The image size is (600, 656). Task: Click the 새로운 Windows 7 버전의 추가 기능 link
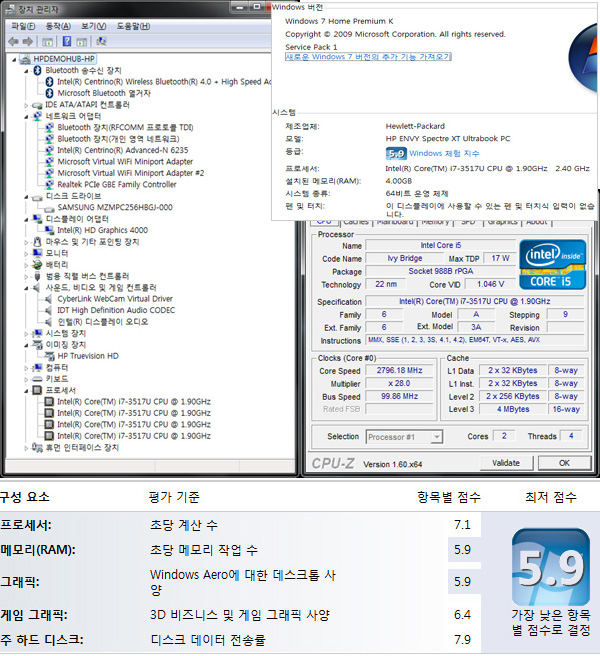click(368, 56)
